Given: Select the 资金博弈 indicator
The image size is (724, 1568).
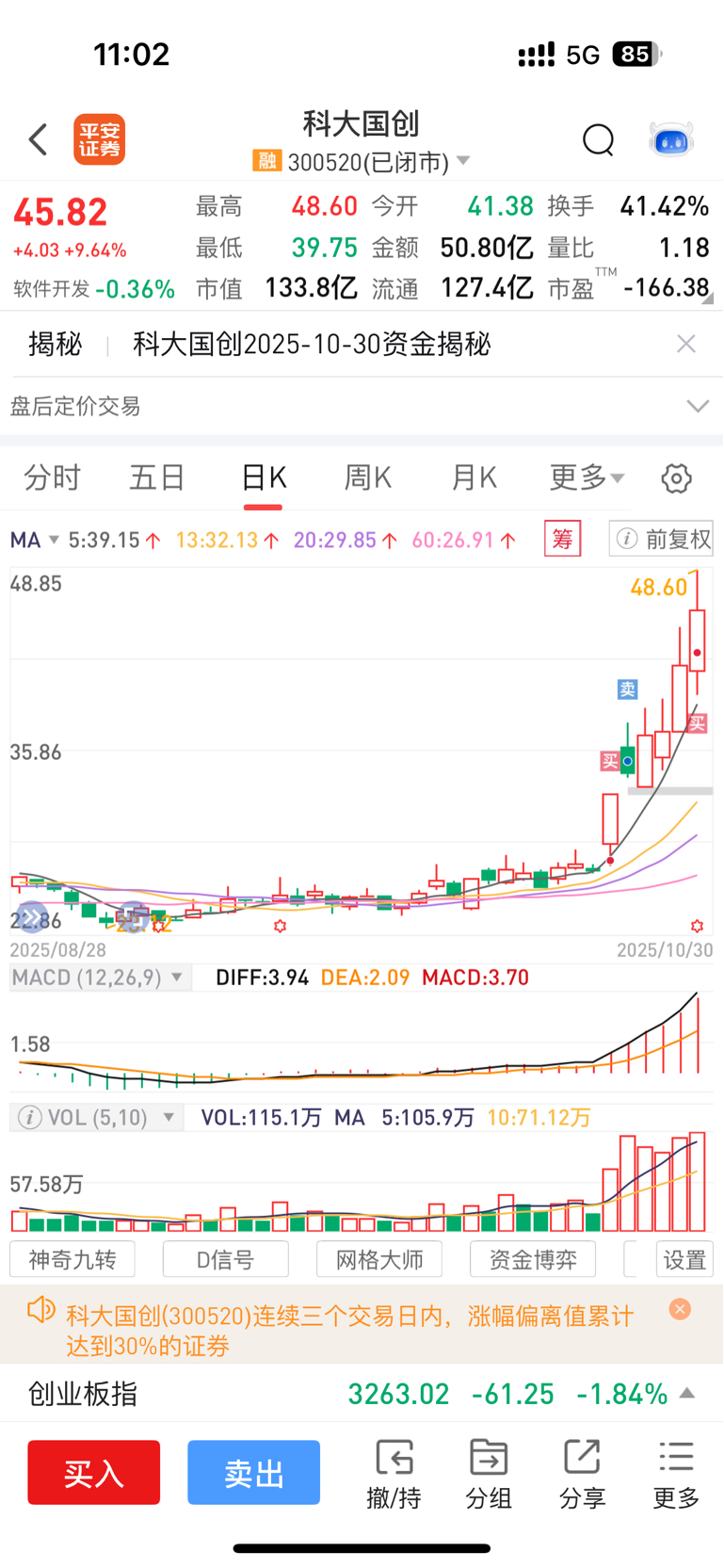Looking at the screenshot, I should pos(533,1259).
